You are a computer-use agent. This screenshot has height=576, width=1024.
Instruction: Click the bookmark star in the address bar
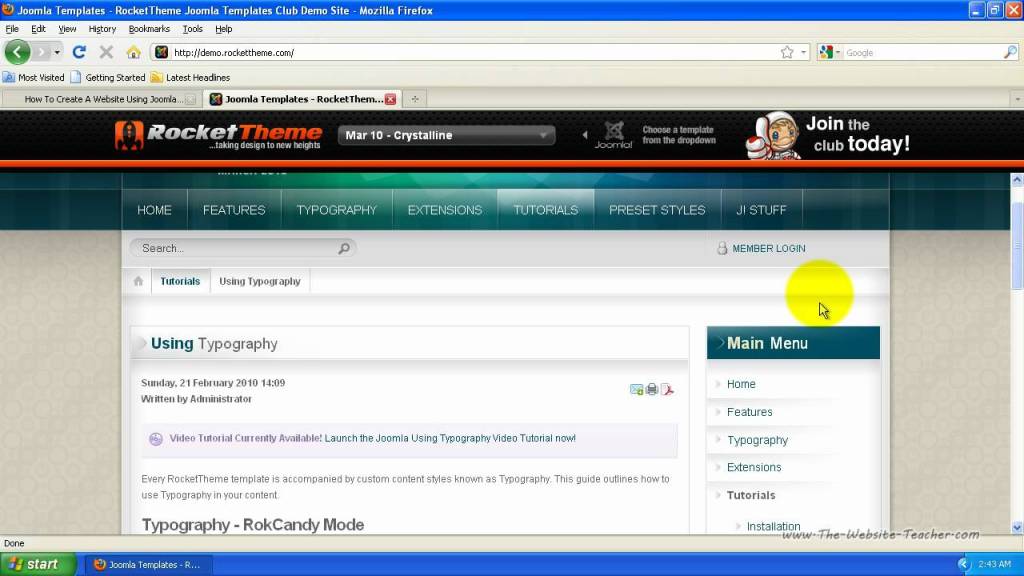click(787, 52)
